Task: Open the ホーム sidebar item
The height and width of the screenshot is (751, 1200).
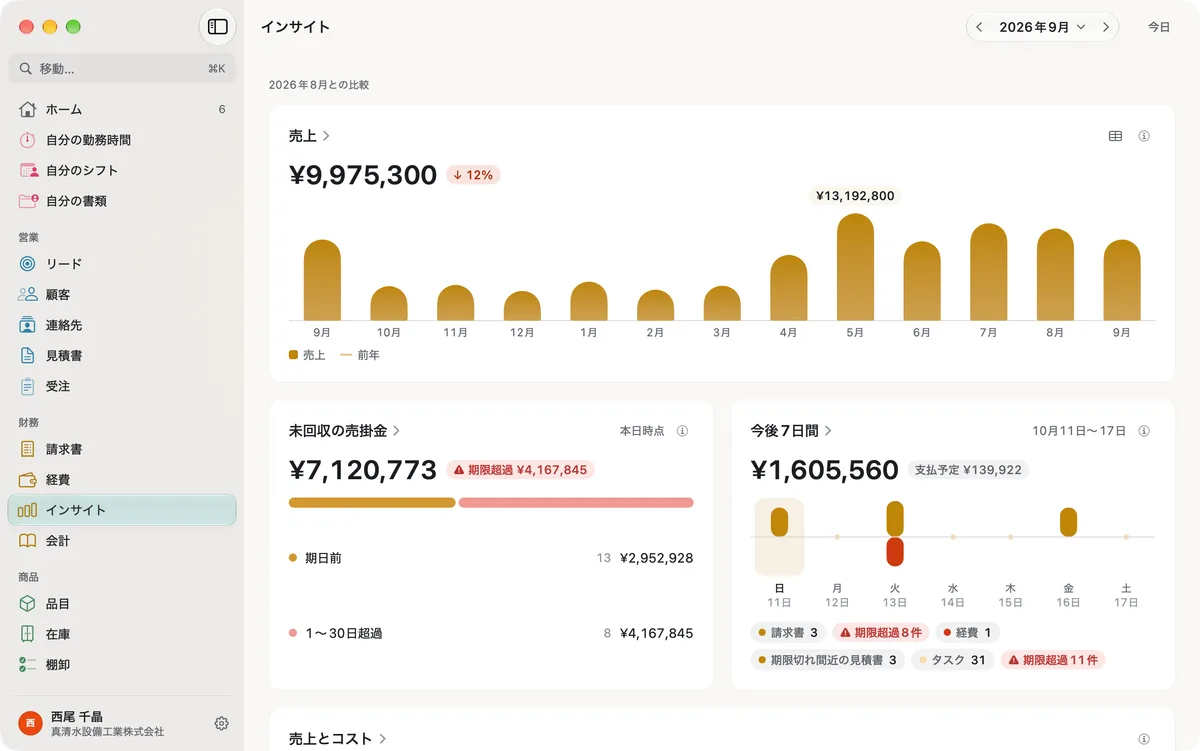Action: pyautogui.click(x=122, y=109)
